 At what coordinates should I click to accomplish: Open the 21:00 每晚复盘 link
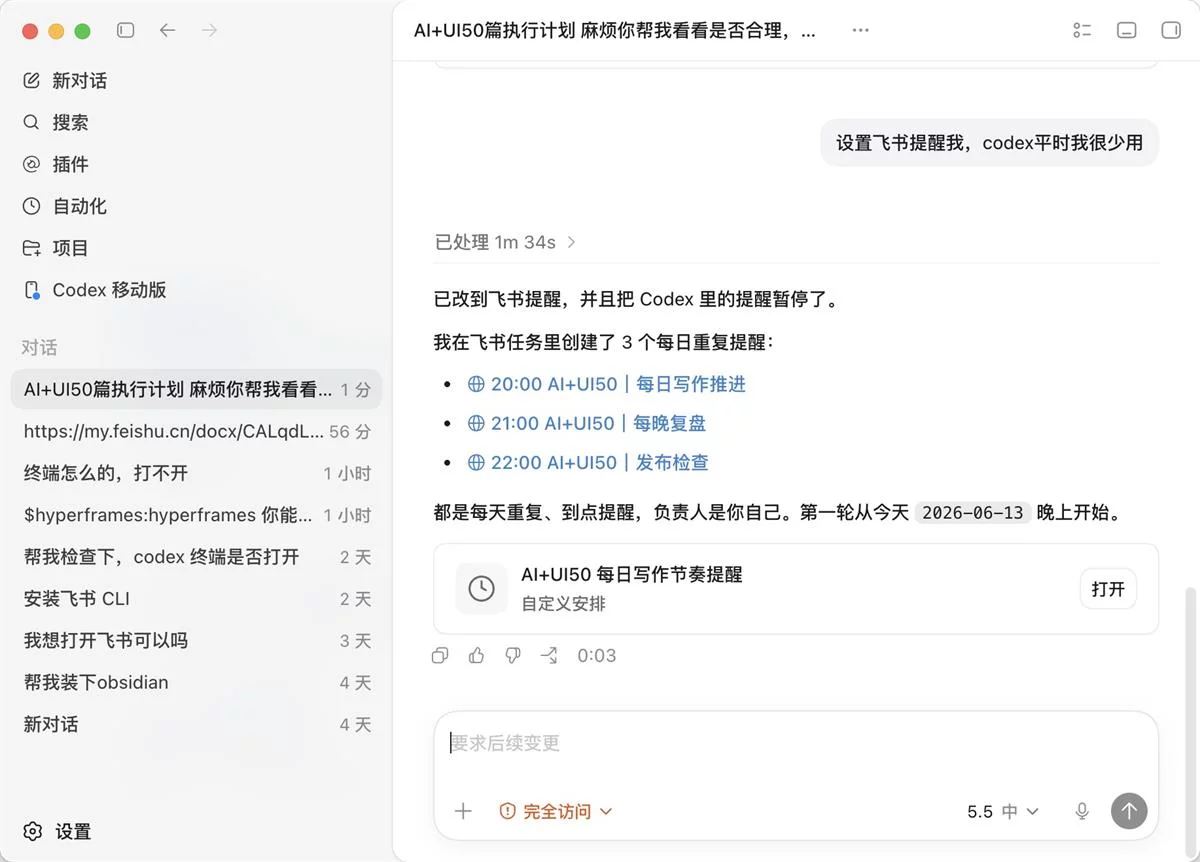(587, 424)
